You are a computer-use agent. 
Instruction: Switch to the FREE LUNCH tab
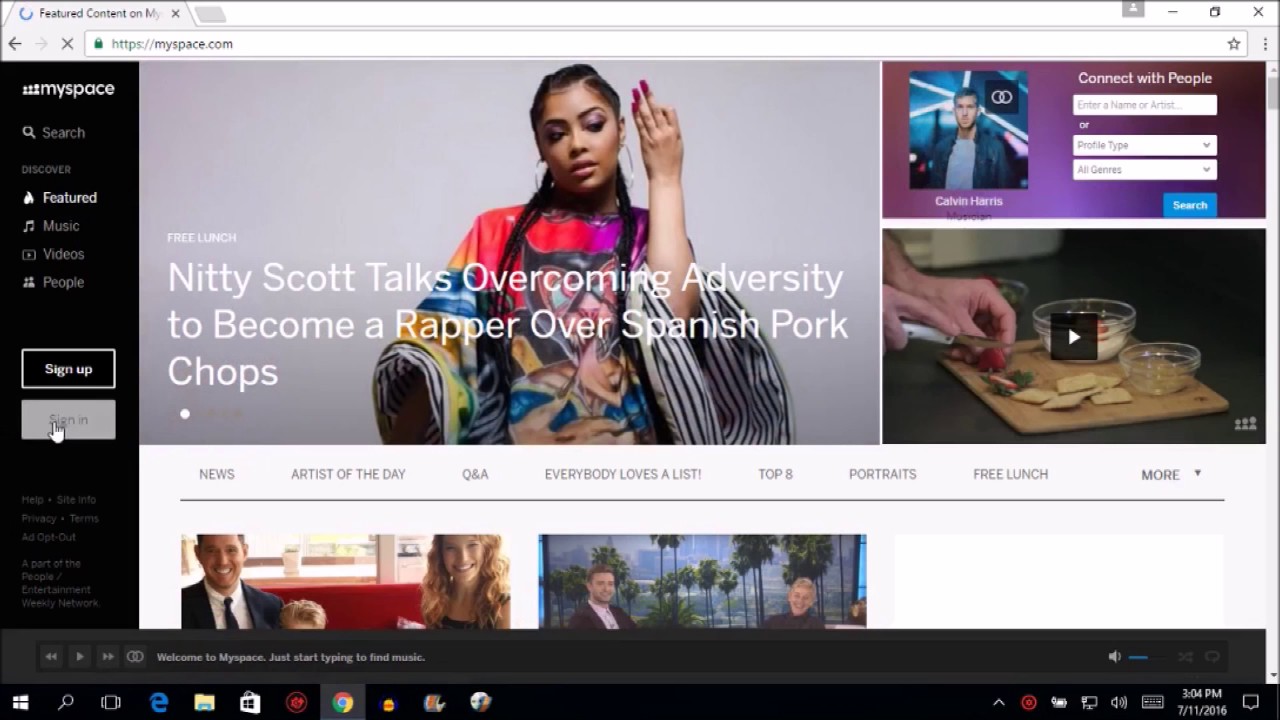click(1010, 474)
